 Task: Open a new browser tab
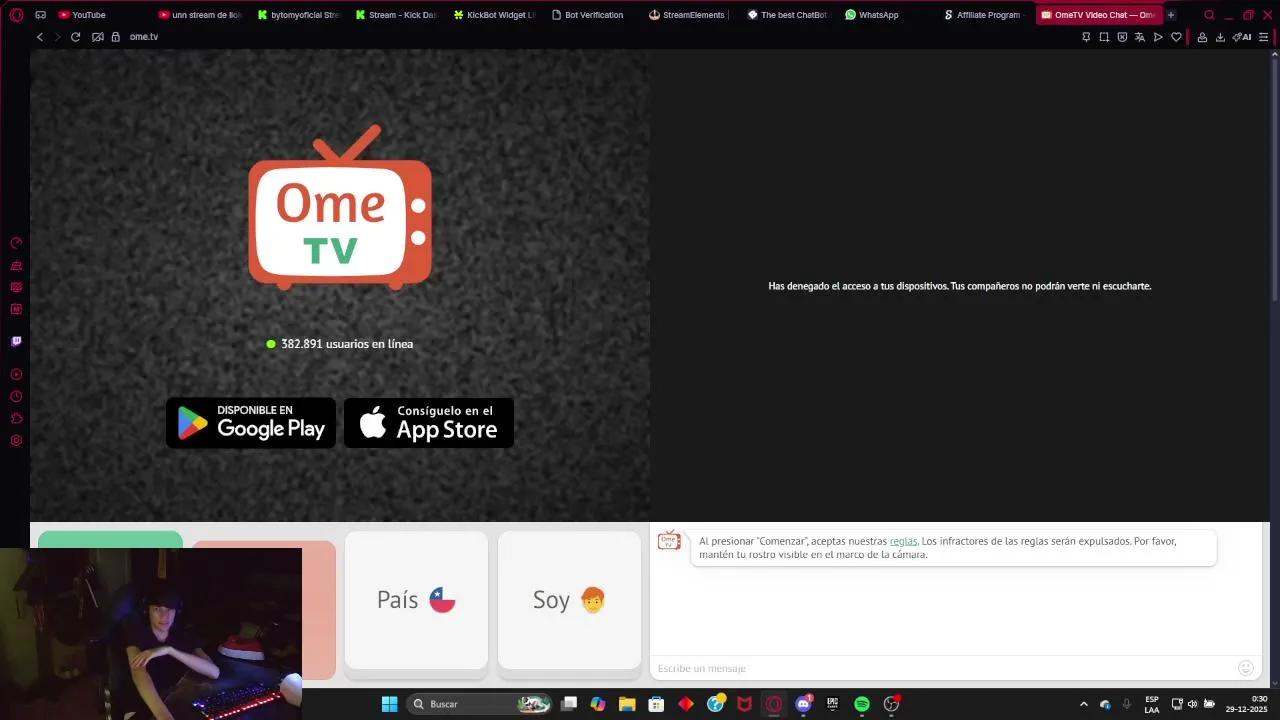(1171, 15)
